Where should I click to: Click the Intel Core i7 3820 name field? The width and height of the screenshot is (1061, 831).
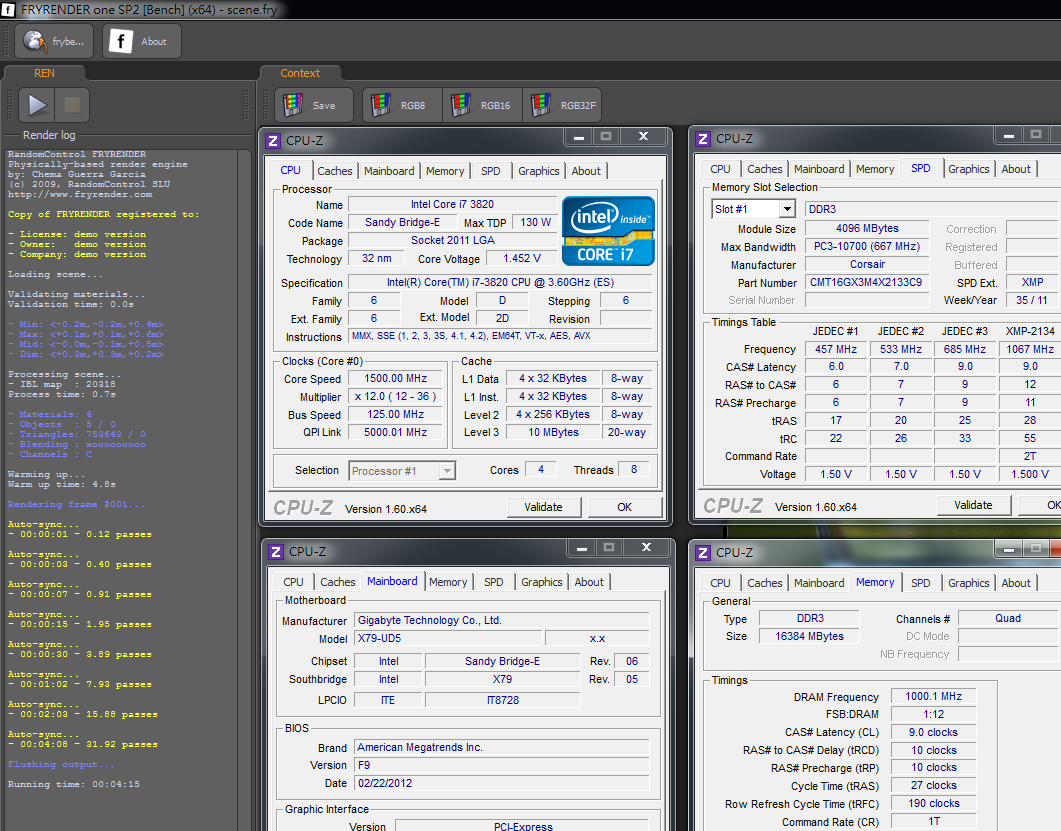point(453,204)
